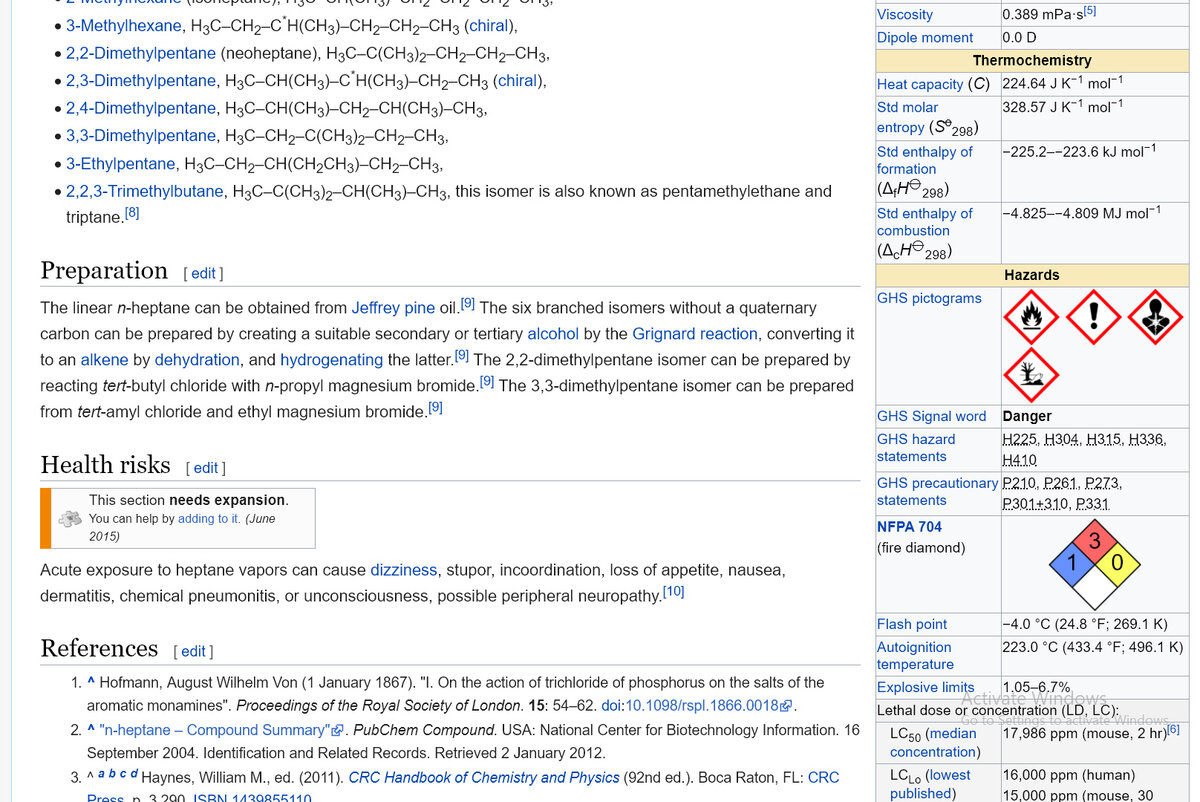Click citation [10] after peripheral neuropathy
The width and height of the screenshot is (1200, 802).
(x=674, y=591)
